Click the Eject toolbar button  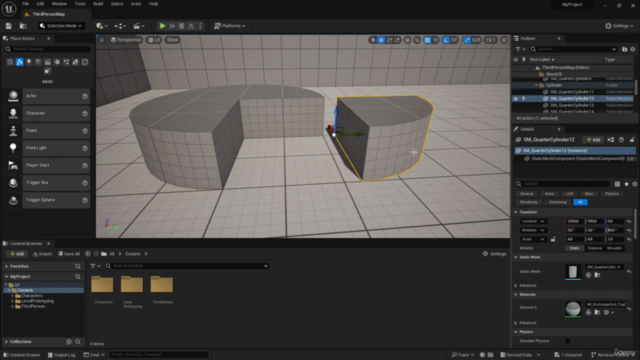[x=191, y=26]
